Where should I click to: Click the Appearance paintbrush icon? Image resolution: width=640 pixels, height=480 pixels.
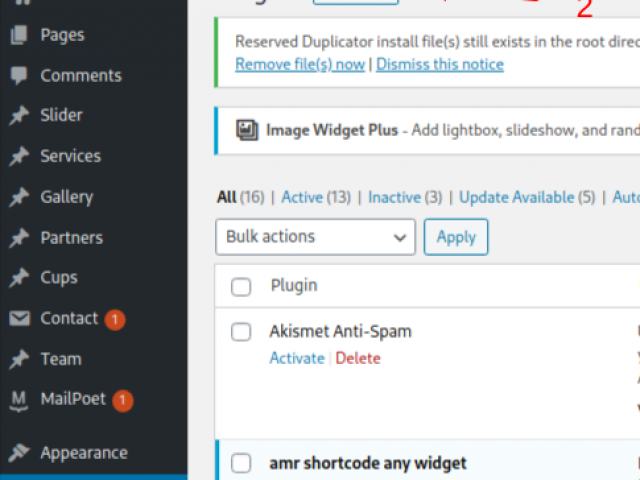[x=19, y=453]
